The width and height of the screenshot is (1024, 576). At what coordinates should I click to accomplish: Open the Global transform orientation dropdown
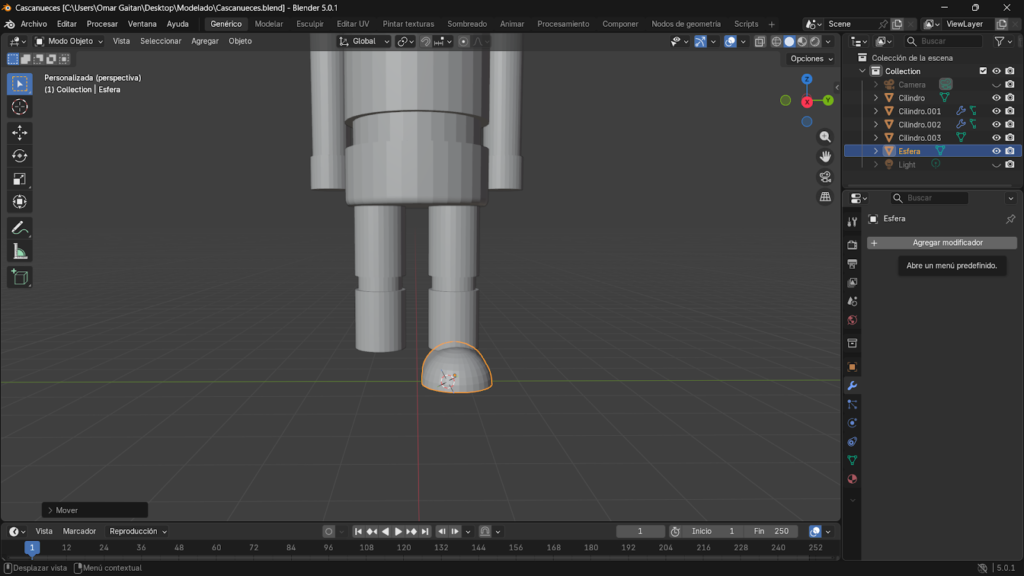[x=364, y=41]
